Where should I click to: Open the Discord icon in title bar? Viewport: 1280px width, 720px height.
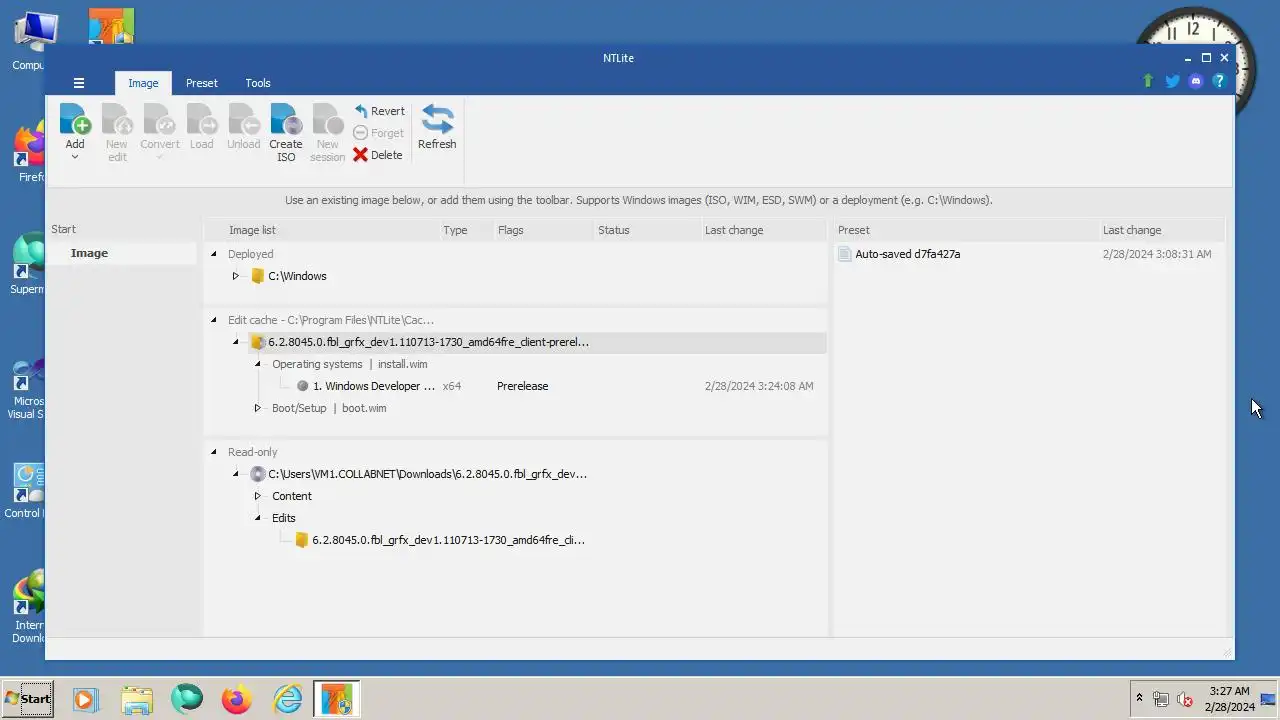click(x=1195, y=81)
